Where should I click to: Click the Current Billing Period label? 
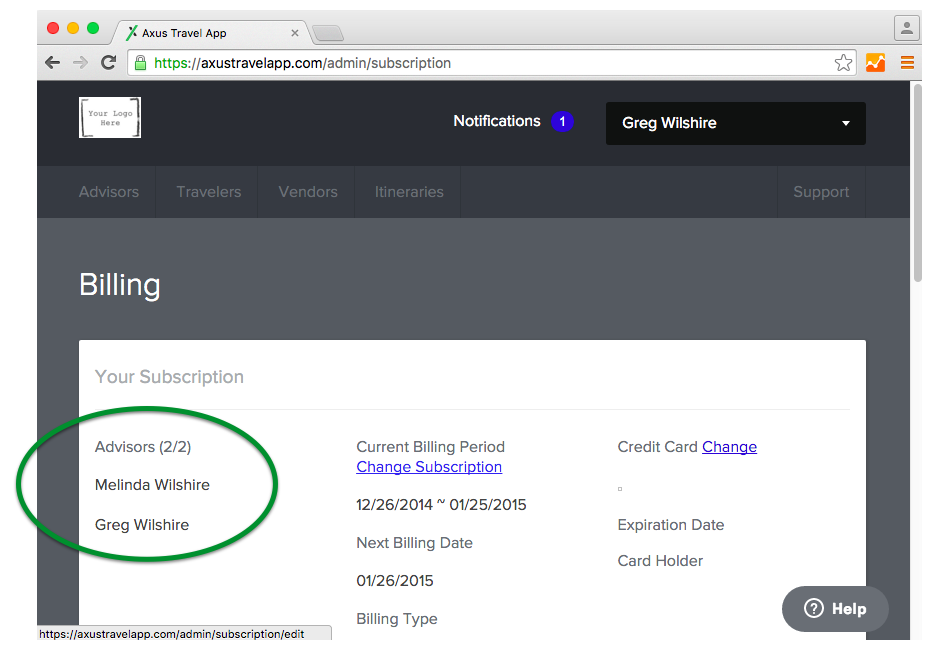pos(430,447)
